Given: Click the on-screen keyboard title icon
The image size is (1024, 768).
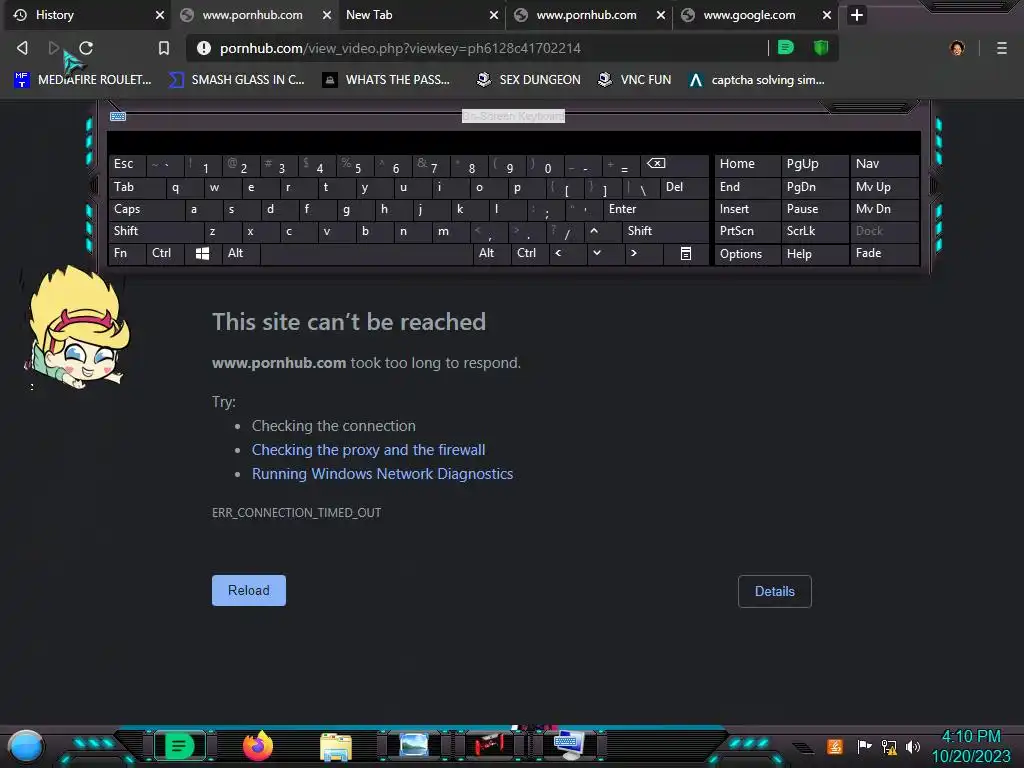Looking at the screenshot, I should click(118, 116).
